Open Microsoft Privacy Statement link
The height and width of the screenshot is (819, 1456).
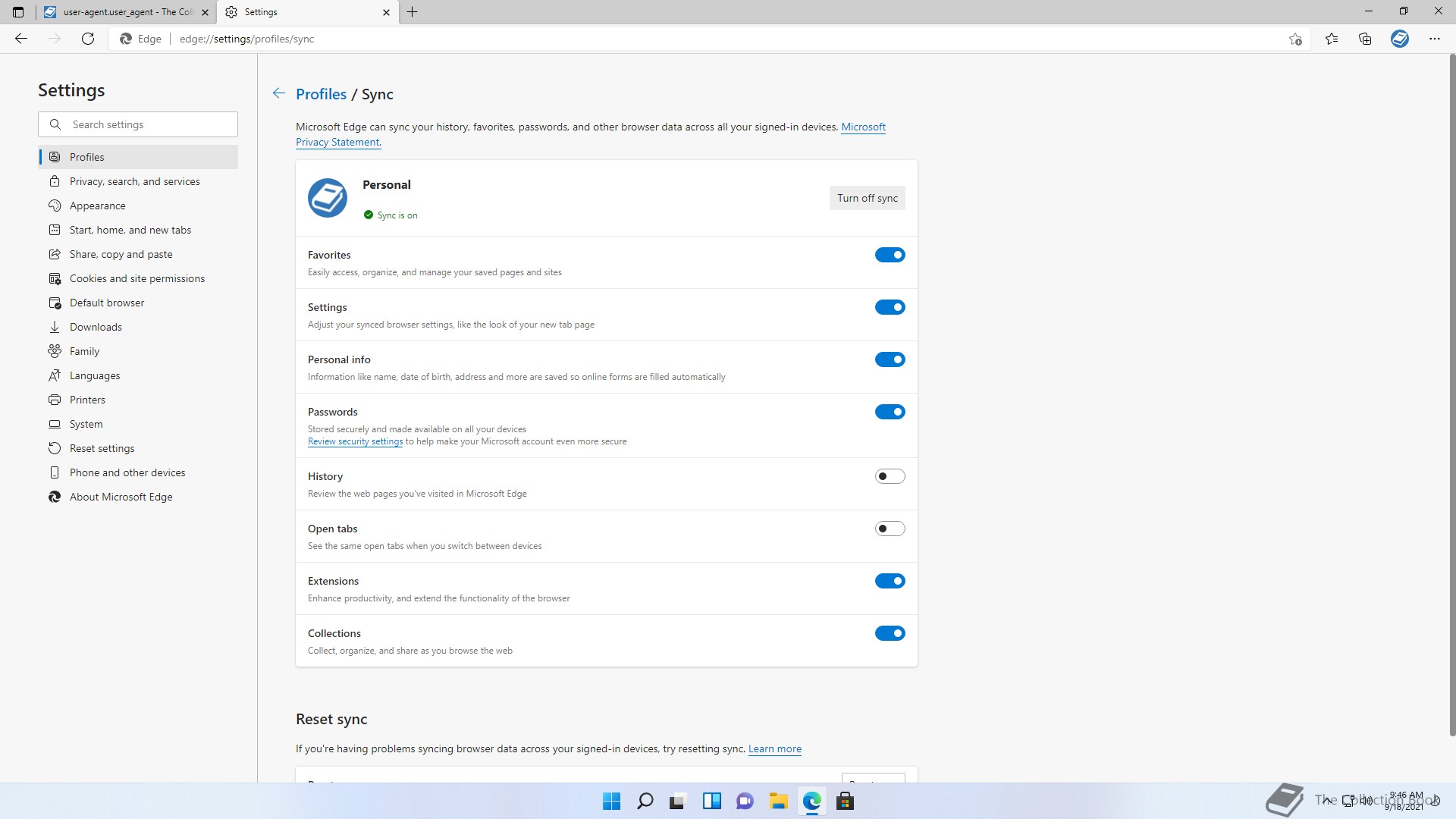click(x=863, y=127)
